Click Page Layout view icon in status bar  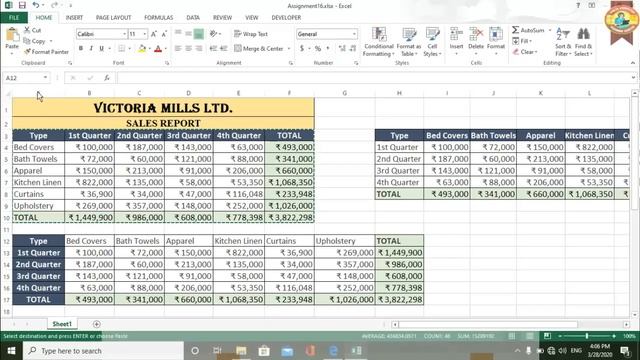click(x=529, y=336)
